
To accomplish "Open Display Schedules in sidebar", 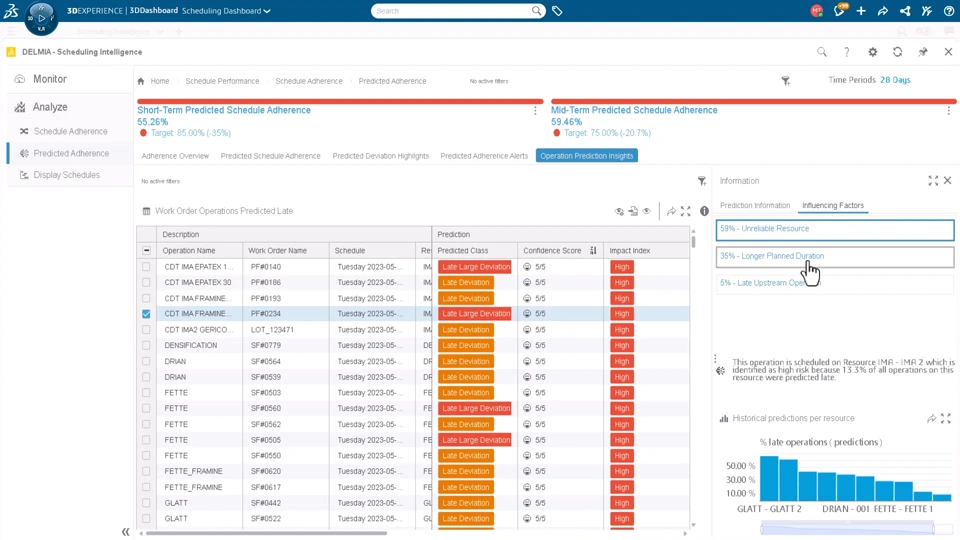I will [67, 175].
